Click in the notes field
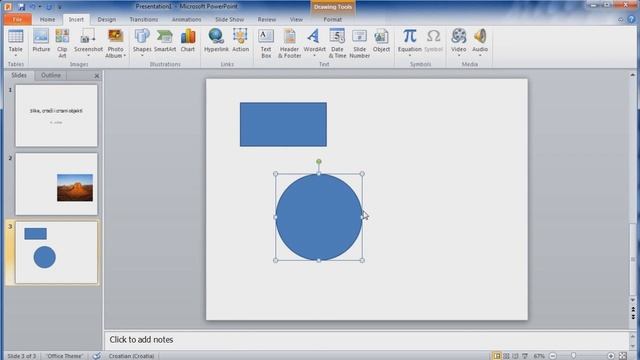The image size is (640, 360). click(x=367, y=340)
